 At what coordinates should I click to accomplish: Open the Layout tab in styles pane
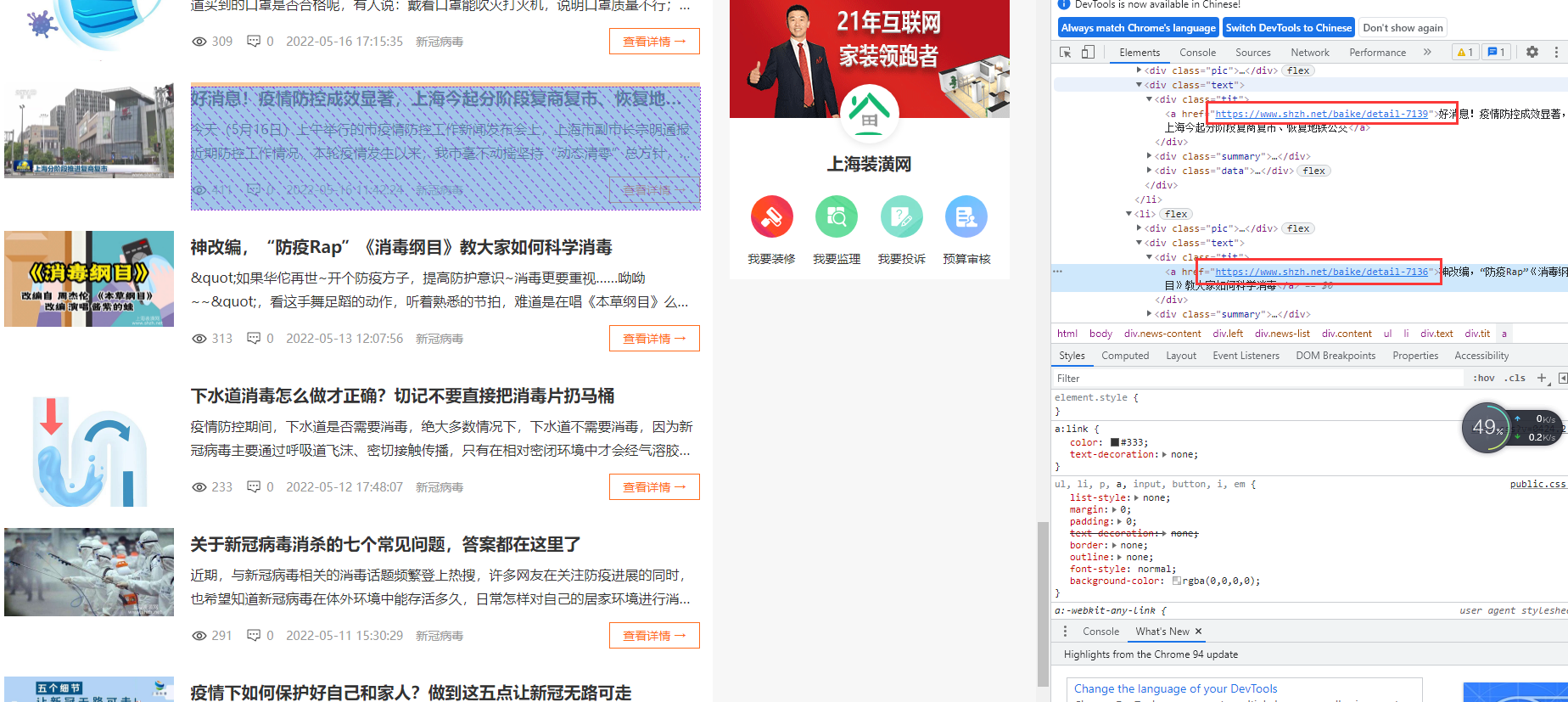1181,356
